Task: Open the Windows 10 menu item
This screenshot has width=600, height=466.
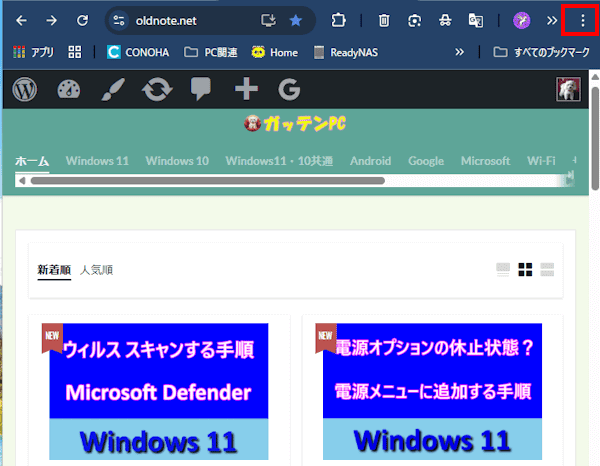Action: coord(177,161)
